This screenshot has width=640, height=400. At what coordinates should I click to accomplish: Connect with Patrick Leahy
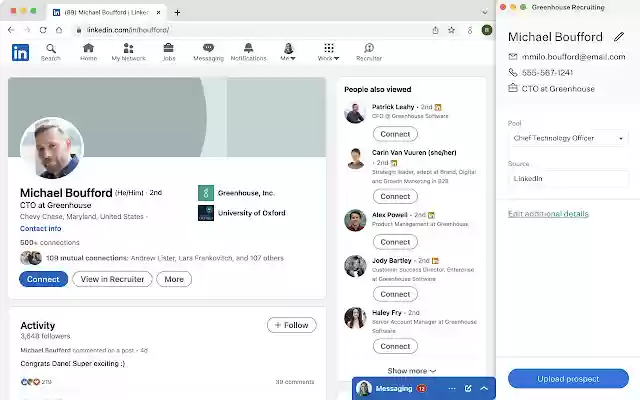pyautogui.click(x=395, y=134)
